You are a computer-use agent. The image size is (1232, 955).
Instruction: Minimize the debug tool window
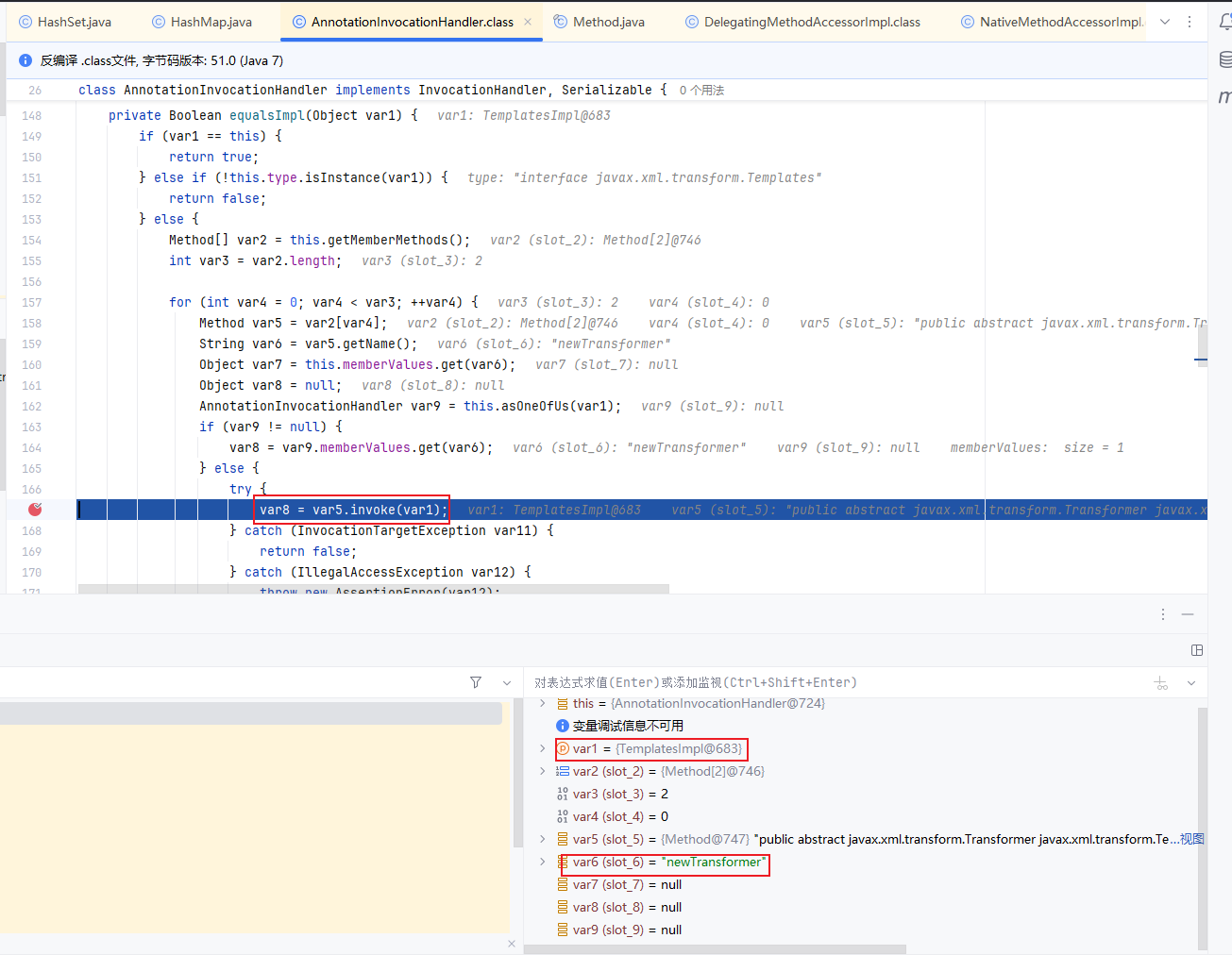(1188, 614)
